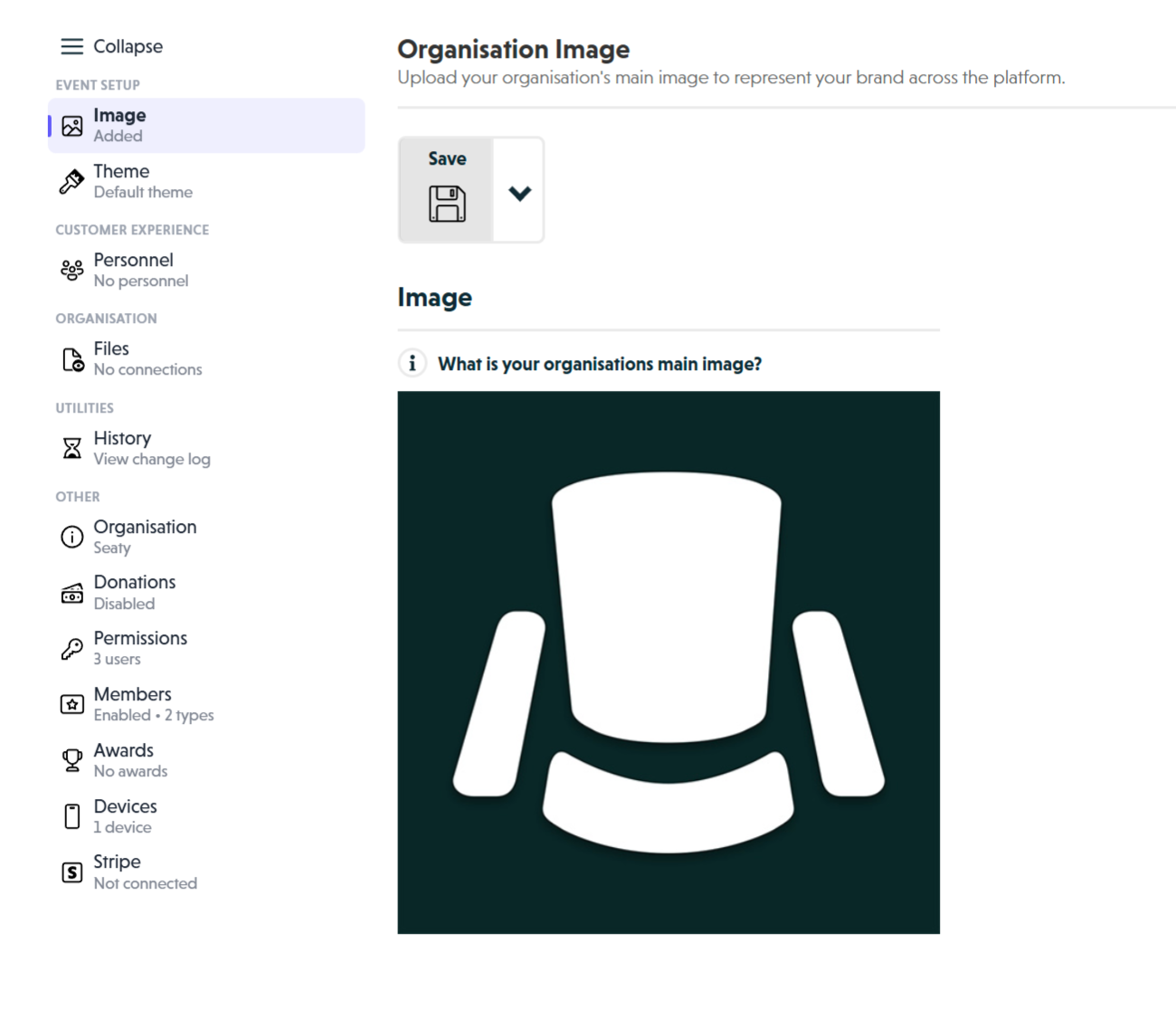Open the Image menu item

[206, 125]
